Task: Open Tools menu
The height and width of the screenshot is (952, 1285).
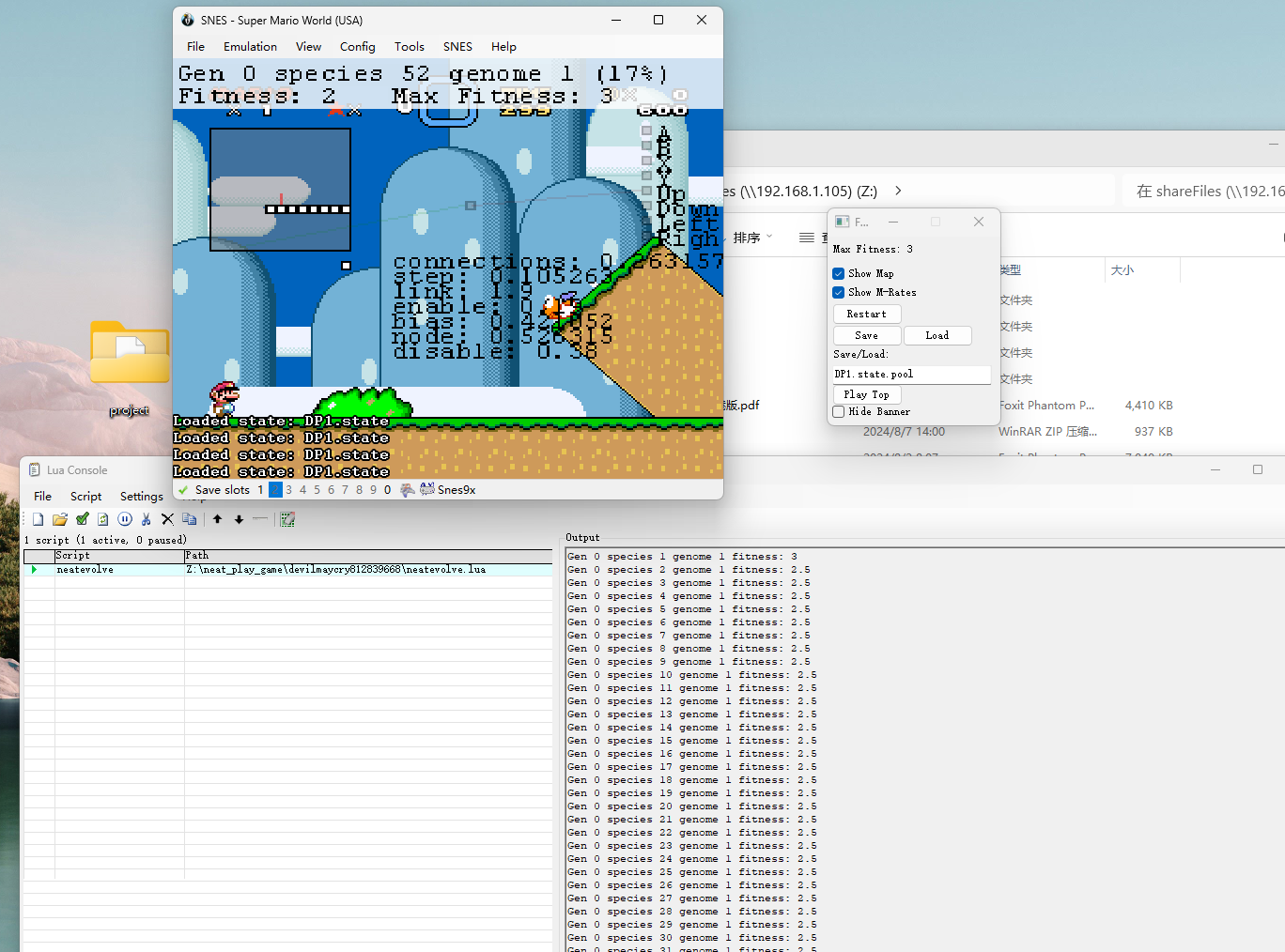Action: [x=410, y=47]
